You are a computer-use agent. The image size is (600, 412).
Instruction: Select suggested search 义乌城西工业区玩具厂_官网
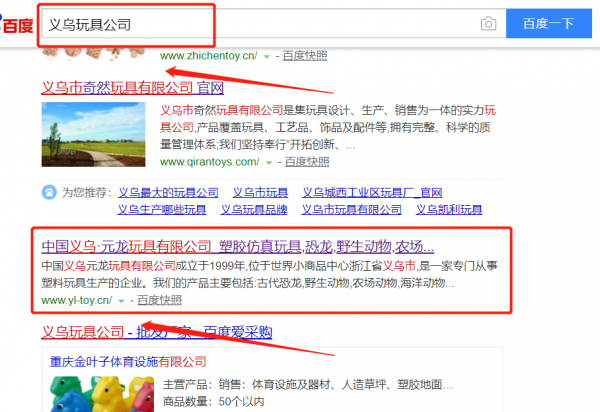click(372, 192)
